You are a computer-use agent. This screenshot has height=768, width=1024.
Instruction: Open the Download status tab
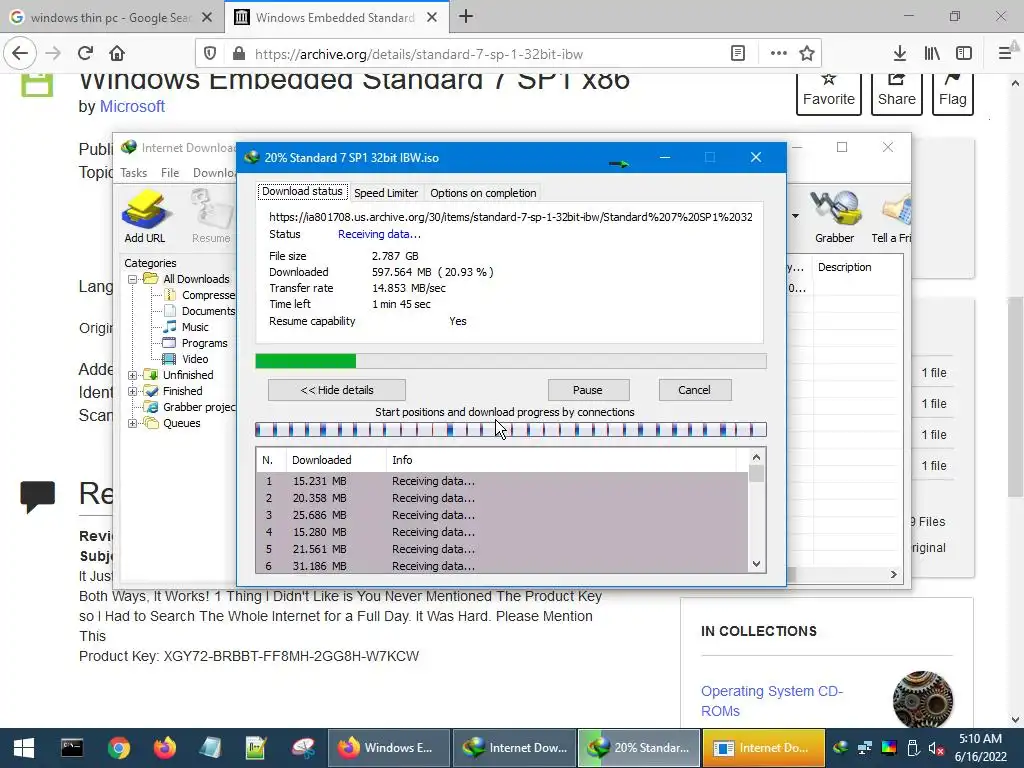click(302, 191)
